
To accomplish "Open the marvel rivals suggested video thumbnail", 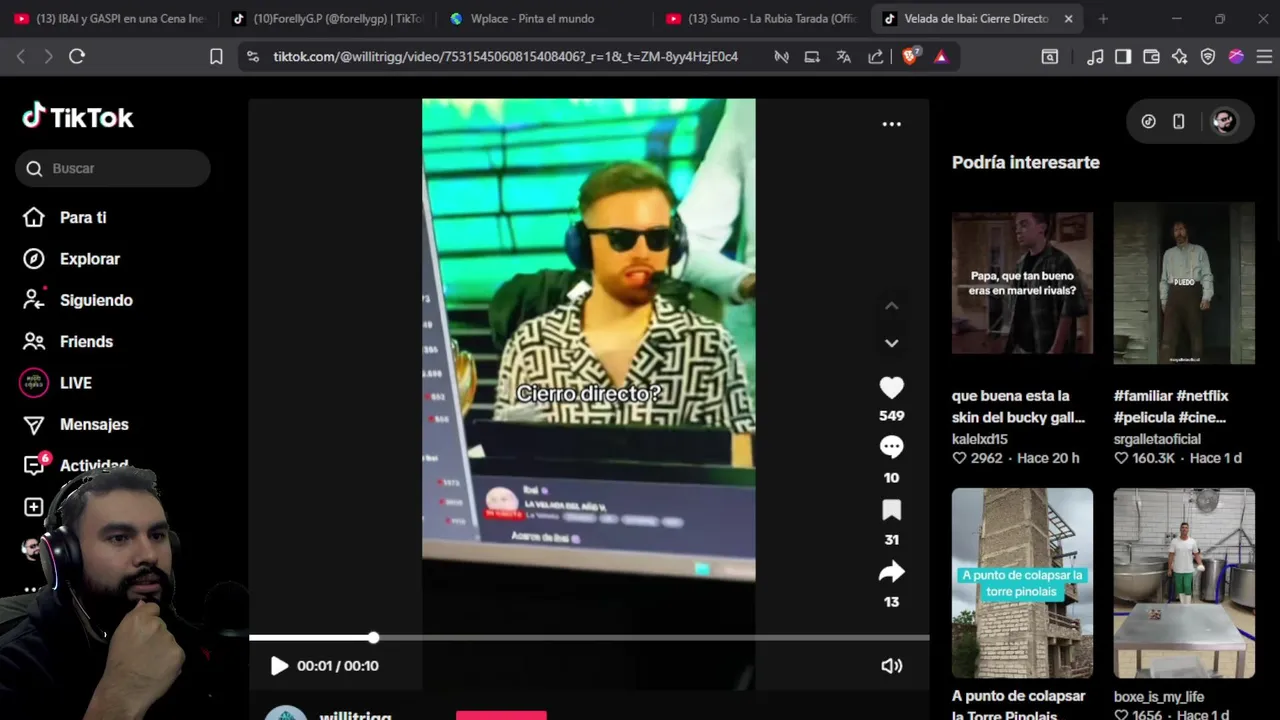I will click(1022, 283).
